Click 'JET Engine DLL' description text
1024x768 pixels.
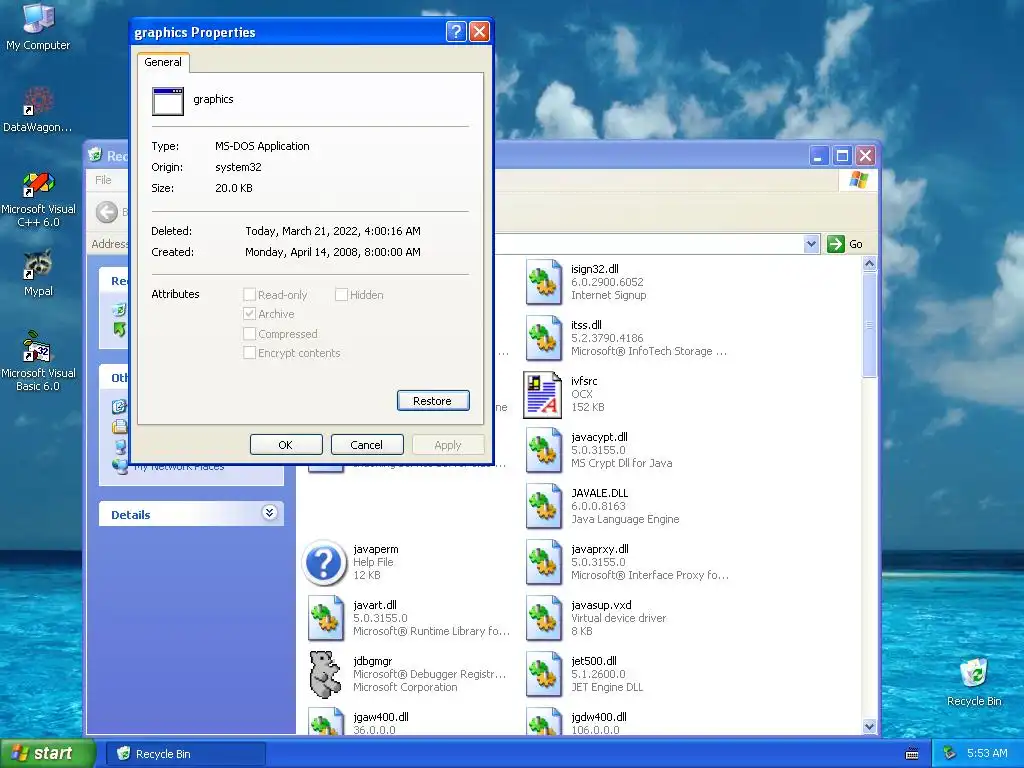pyautogui.click(x=607, y=687)
